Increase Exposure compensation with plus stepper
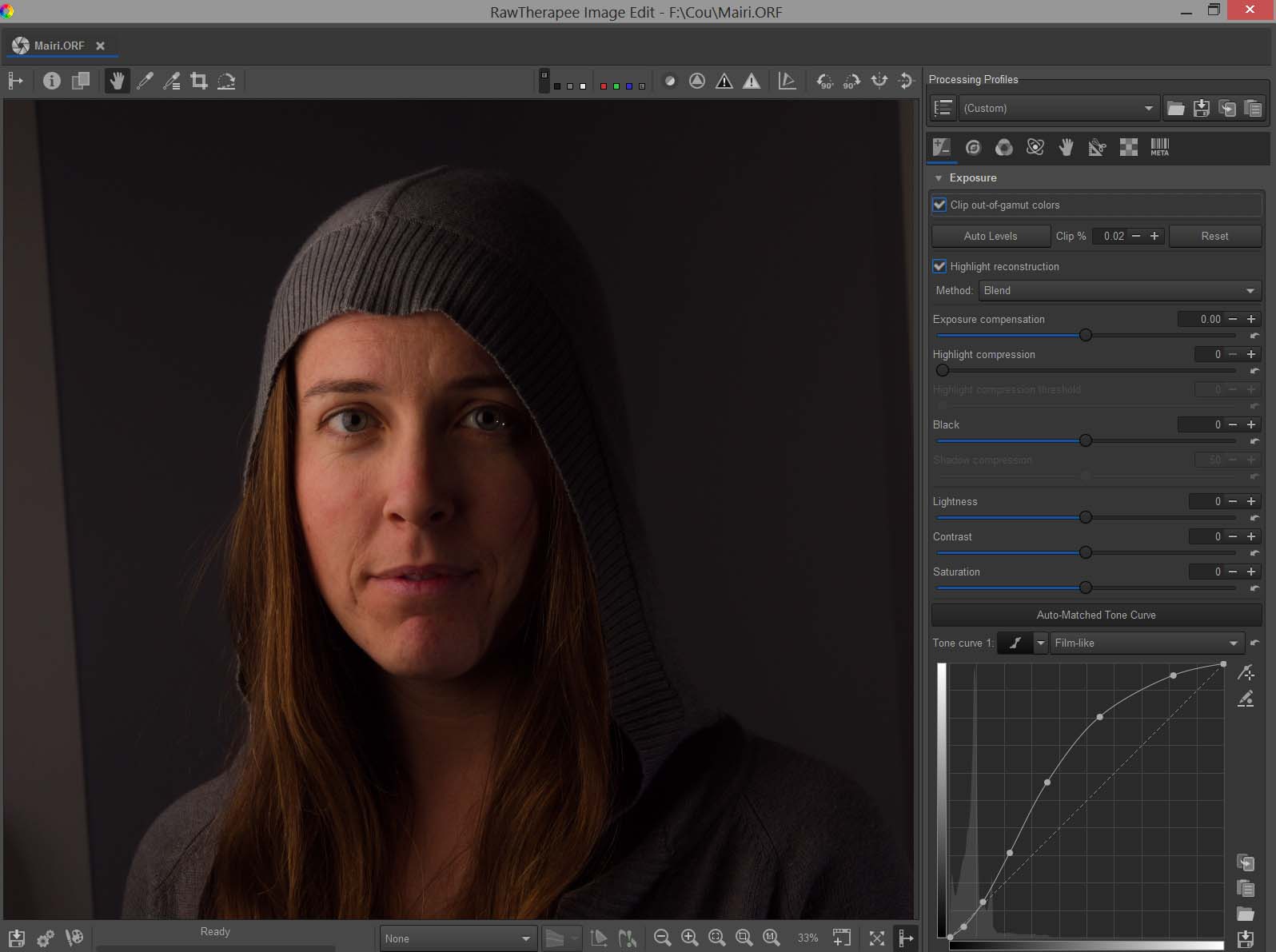 (1251, 319)
